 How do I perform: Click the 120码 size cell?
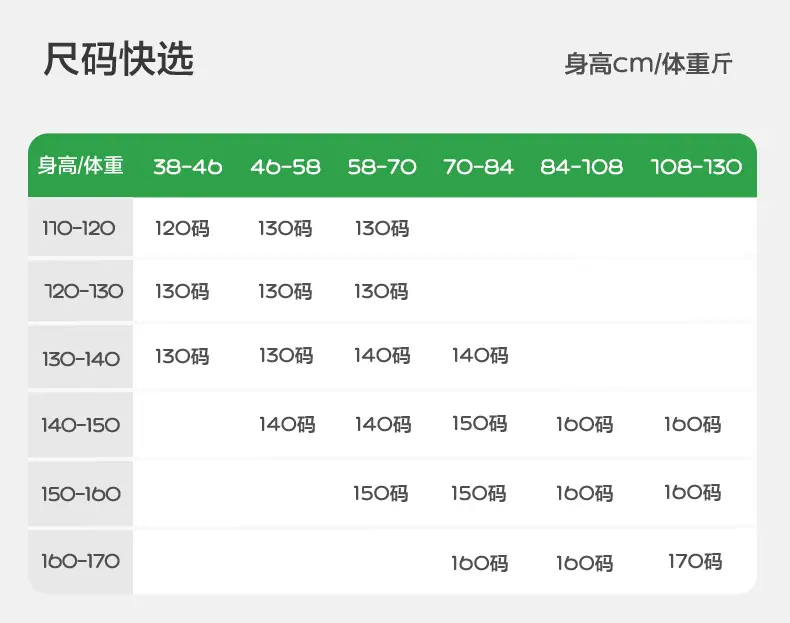click(x=182, y=229)
